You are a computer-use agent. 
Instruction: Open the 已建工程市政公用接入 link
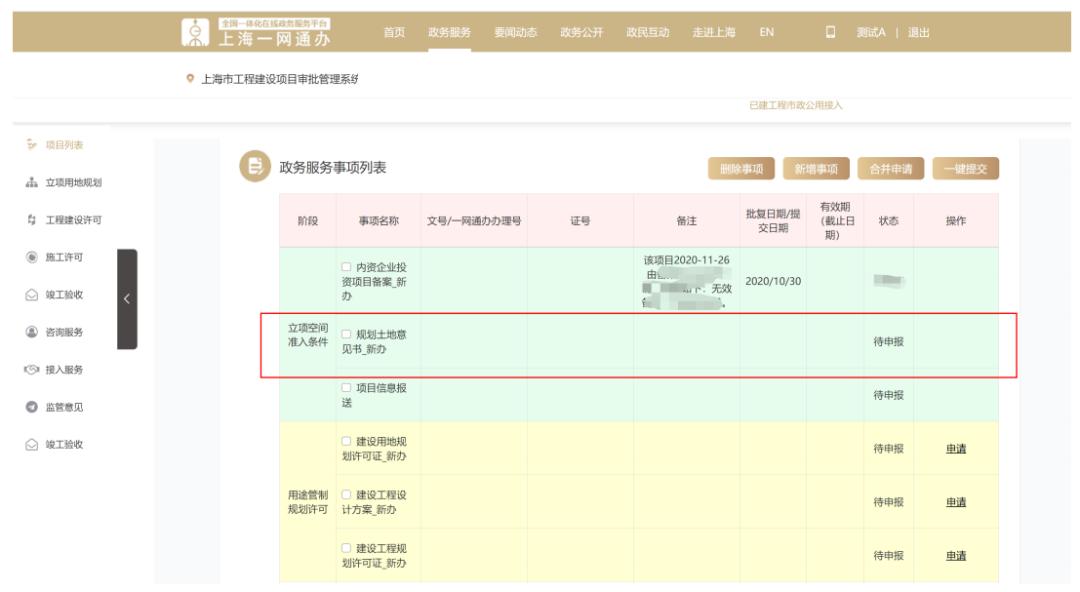point(796,106)
